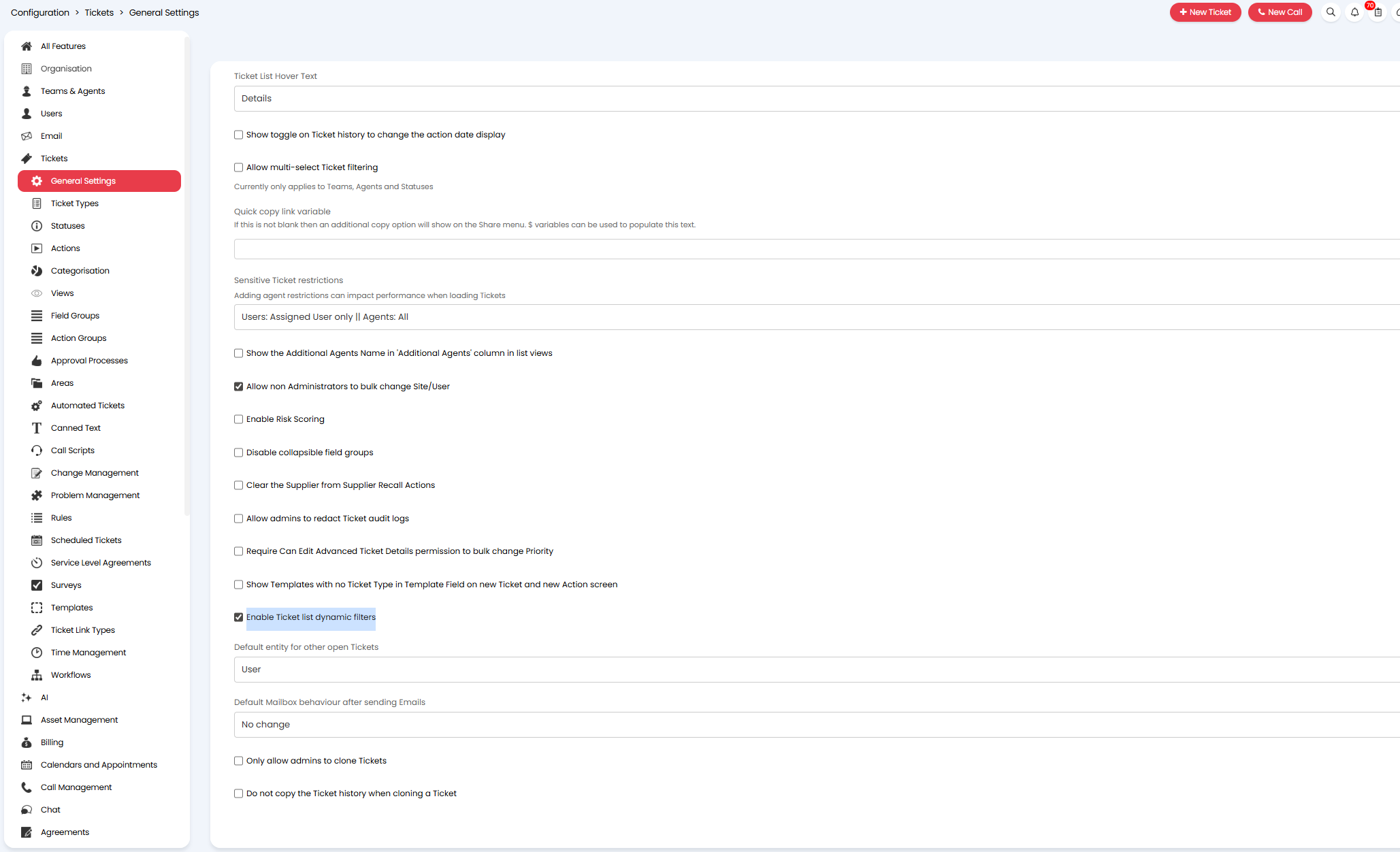
Task: Select Service Level Agreements in sidebar
Action: point(101,563)
